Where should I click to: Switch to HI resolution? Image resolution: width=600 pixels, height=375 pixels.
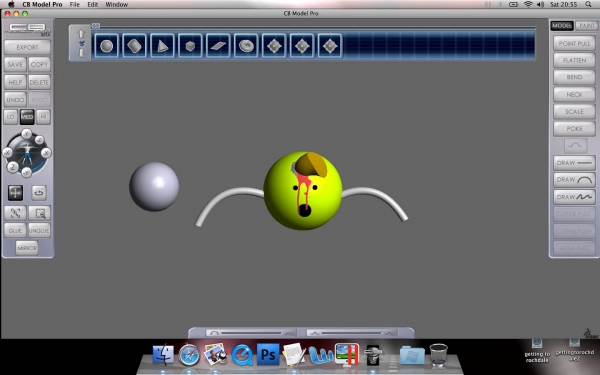[43, 117]
